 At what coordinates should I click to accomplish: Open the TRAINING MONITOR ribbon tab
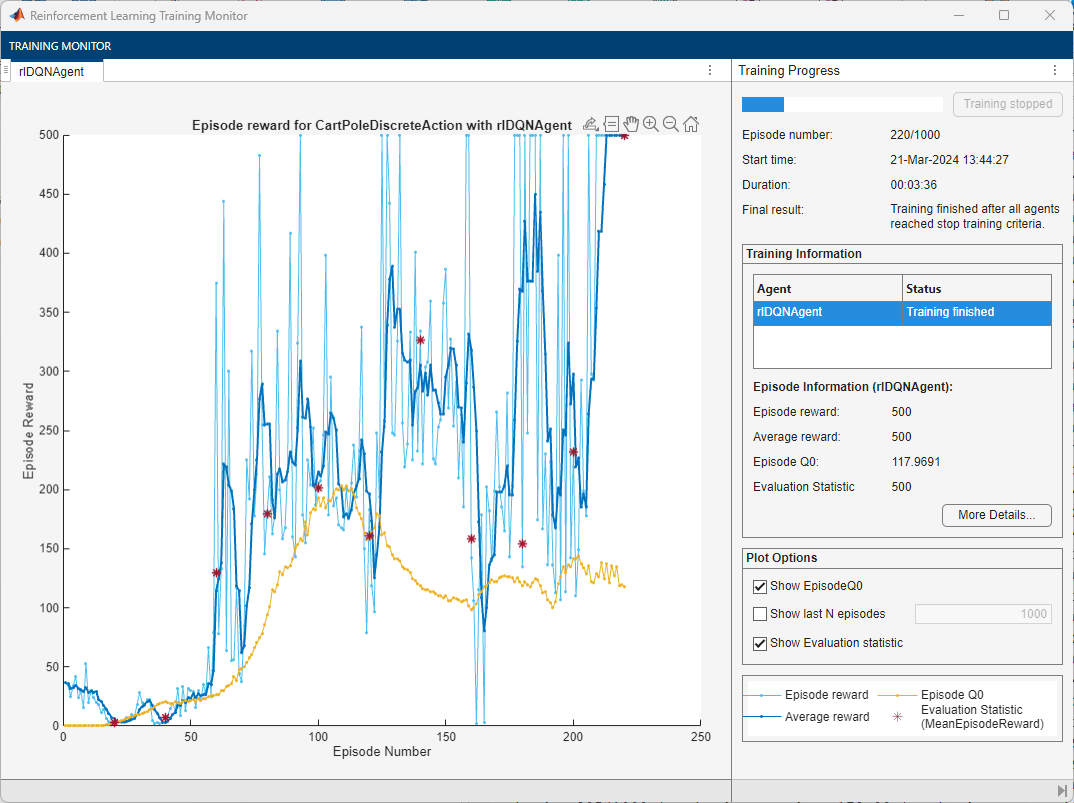click(60, 46)
